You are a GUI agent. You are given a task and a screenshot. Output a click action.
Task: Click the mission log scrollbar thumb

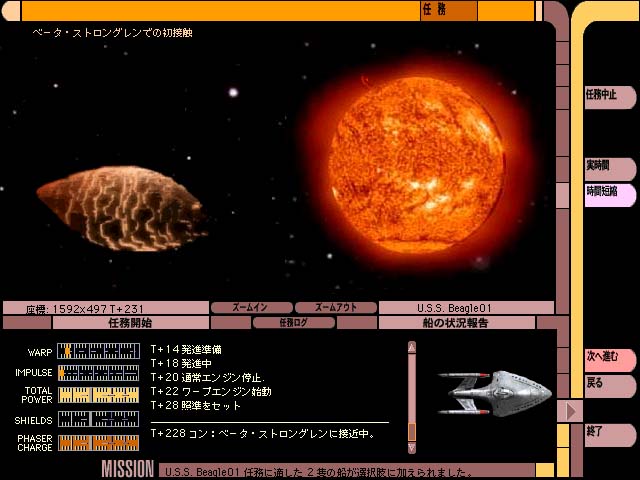(412, 432)
